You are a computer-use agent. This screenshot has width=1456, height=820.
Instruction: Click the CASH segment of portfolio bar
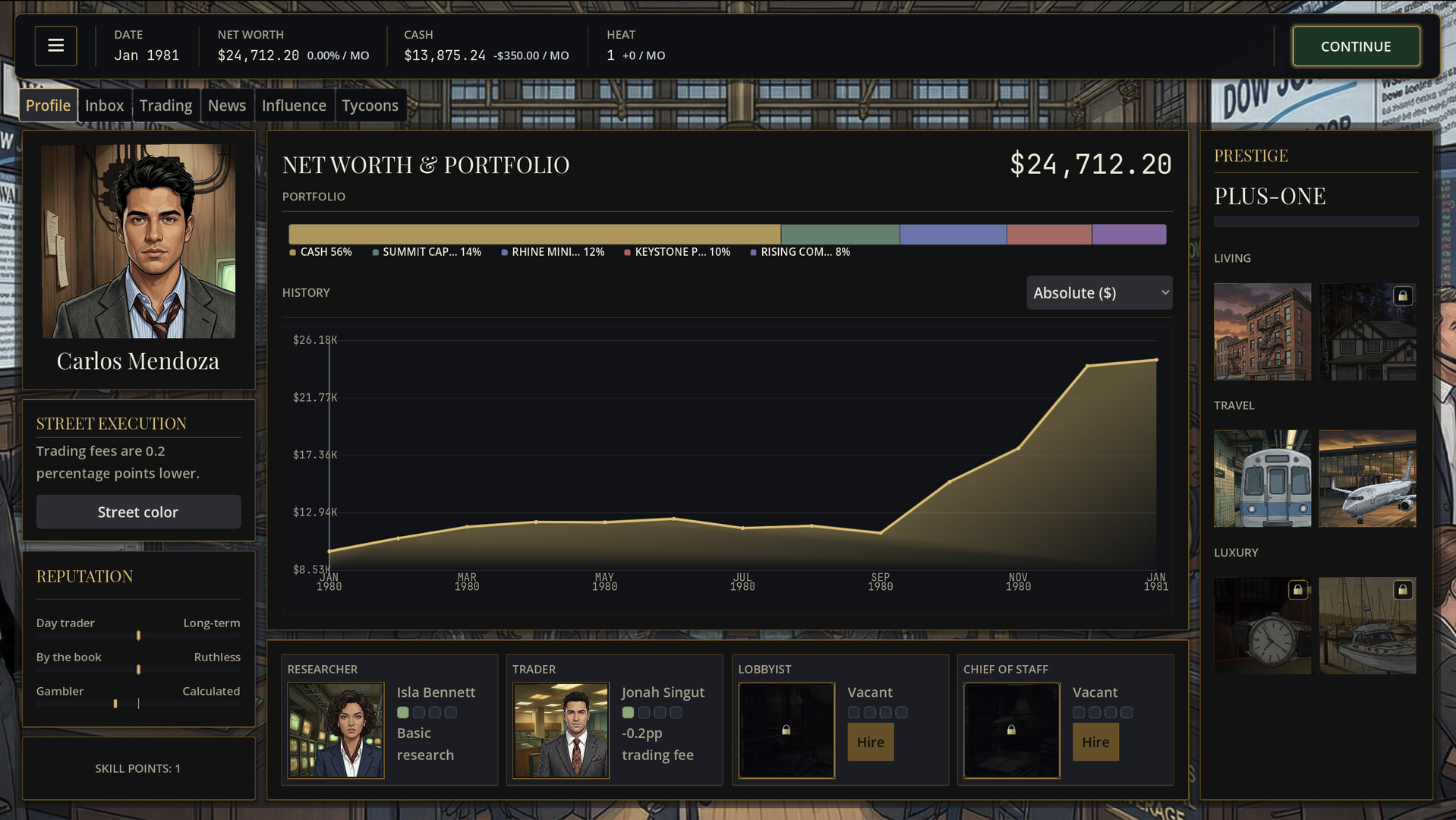[x=534, y=235]
